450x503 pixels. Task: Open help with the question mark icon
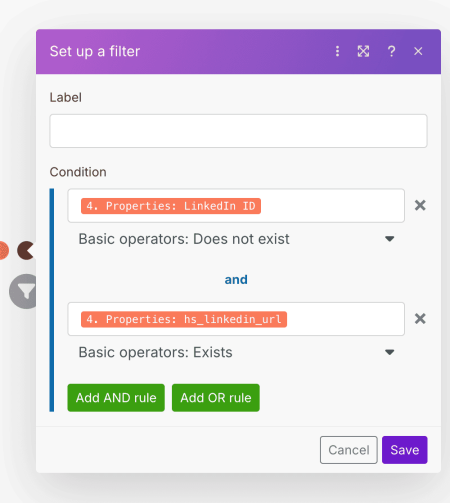[x=391, y=51]
